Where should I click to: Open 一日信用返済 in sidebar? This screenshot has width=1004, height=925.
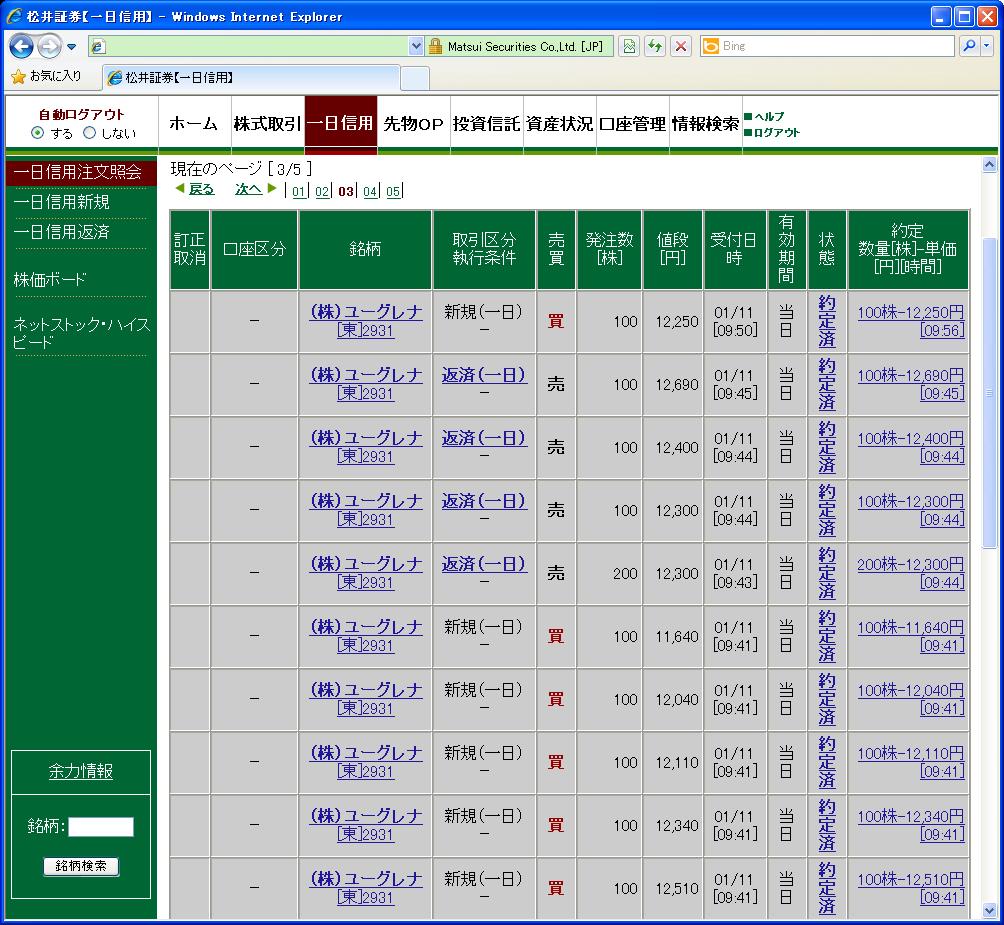point(61,232)
